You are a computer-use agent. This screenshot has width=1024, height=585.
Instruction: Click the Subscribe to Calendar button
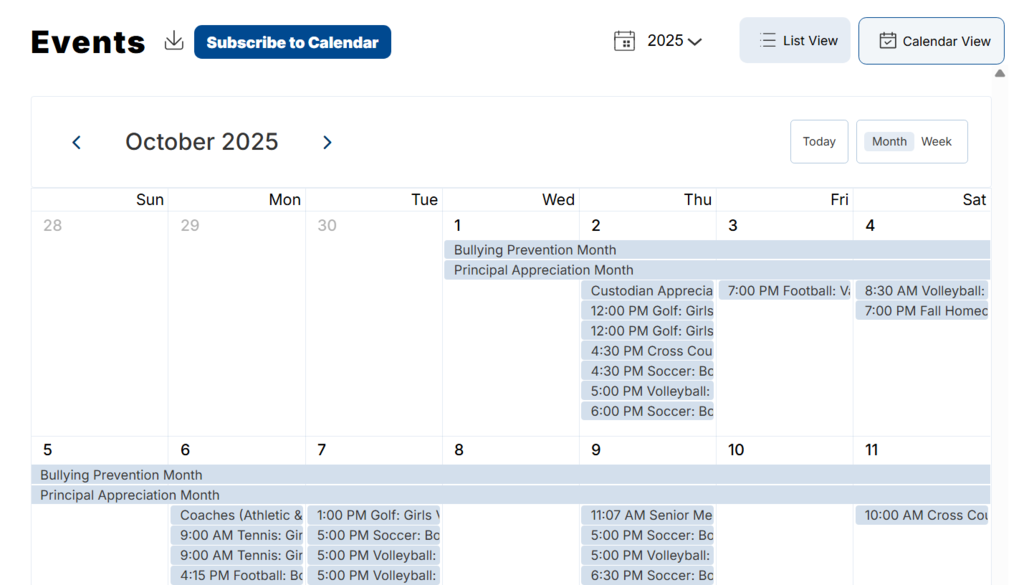pyautogui.click(x=292, y=42)
